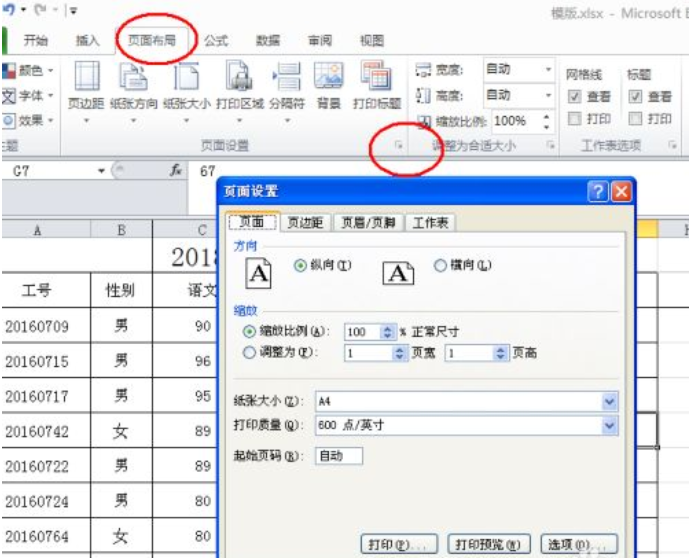Click the G7 name box
700x558 pixels.
(x=49, y=171)
